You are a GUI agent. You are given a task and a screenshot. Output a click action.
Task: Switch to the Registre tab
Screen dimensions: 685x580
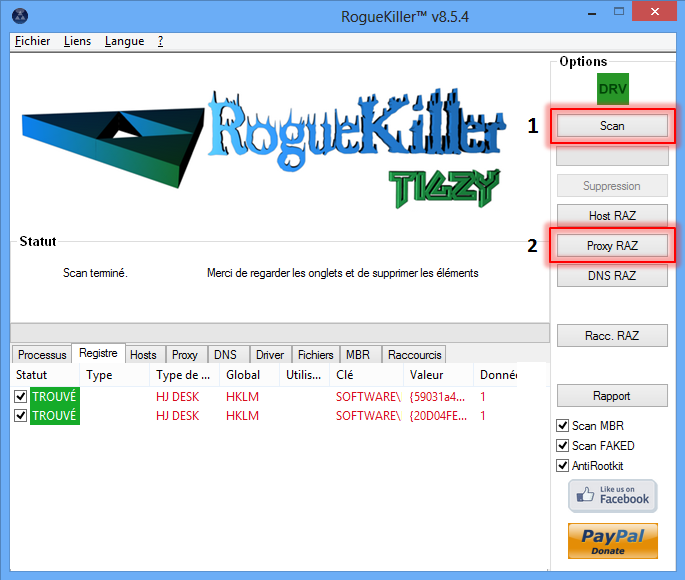click(x=98, y=353)
